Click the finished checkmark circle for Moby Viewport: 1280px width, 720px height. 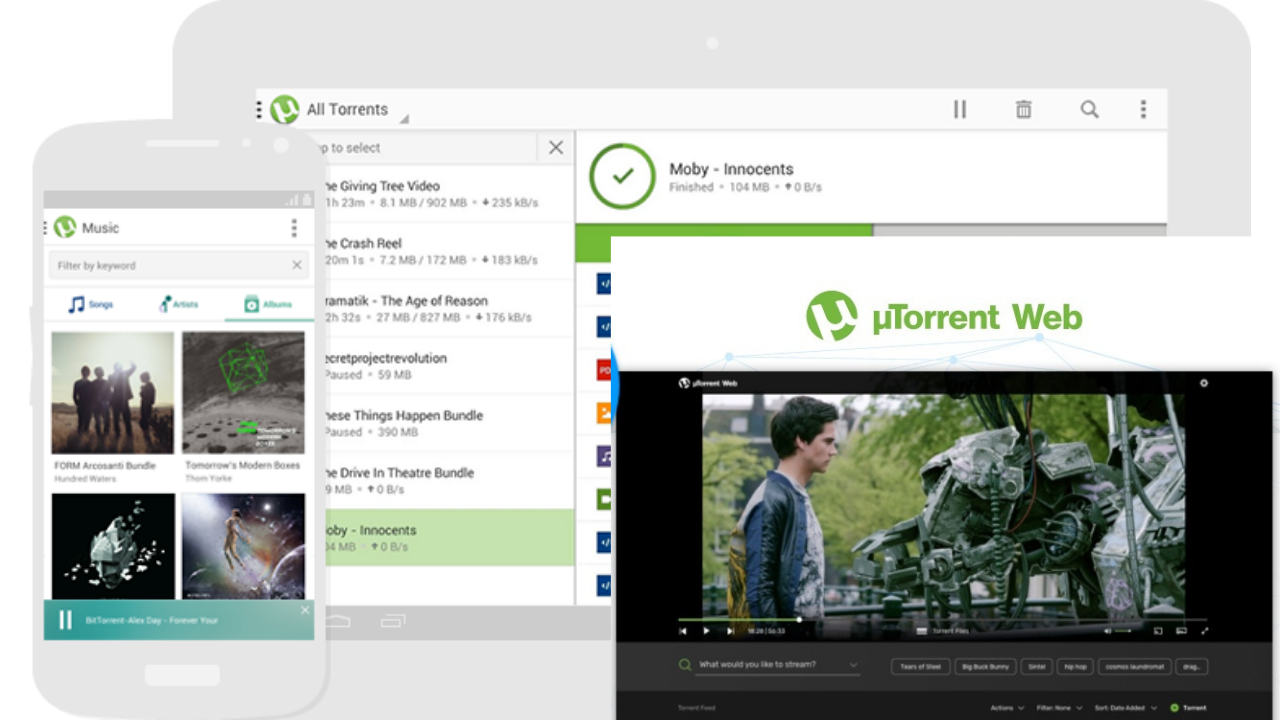click(622, 176)
